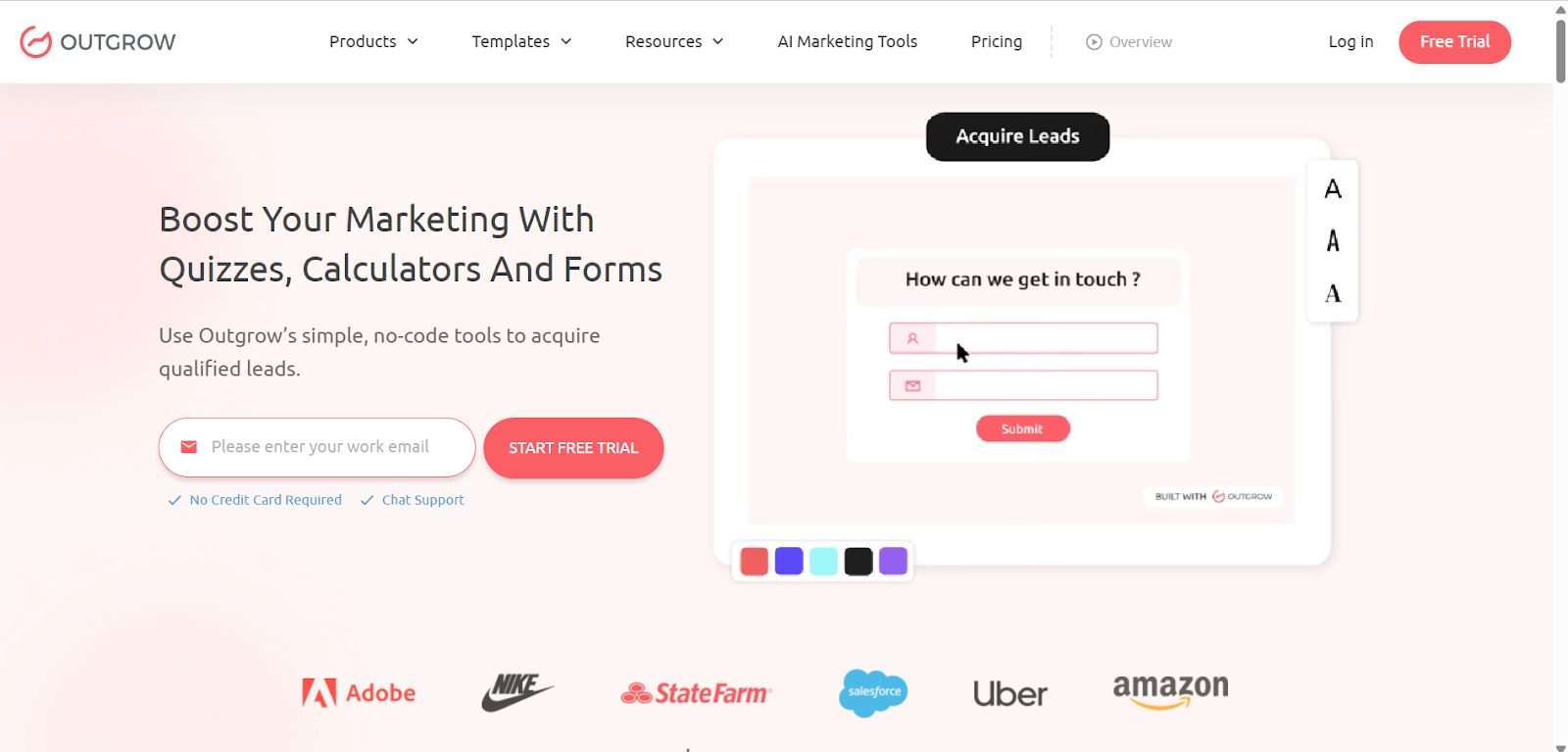1568x752 pixels.
Task: Click the Outgrow logo icon
Action: click(x=35, y=42)
